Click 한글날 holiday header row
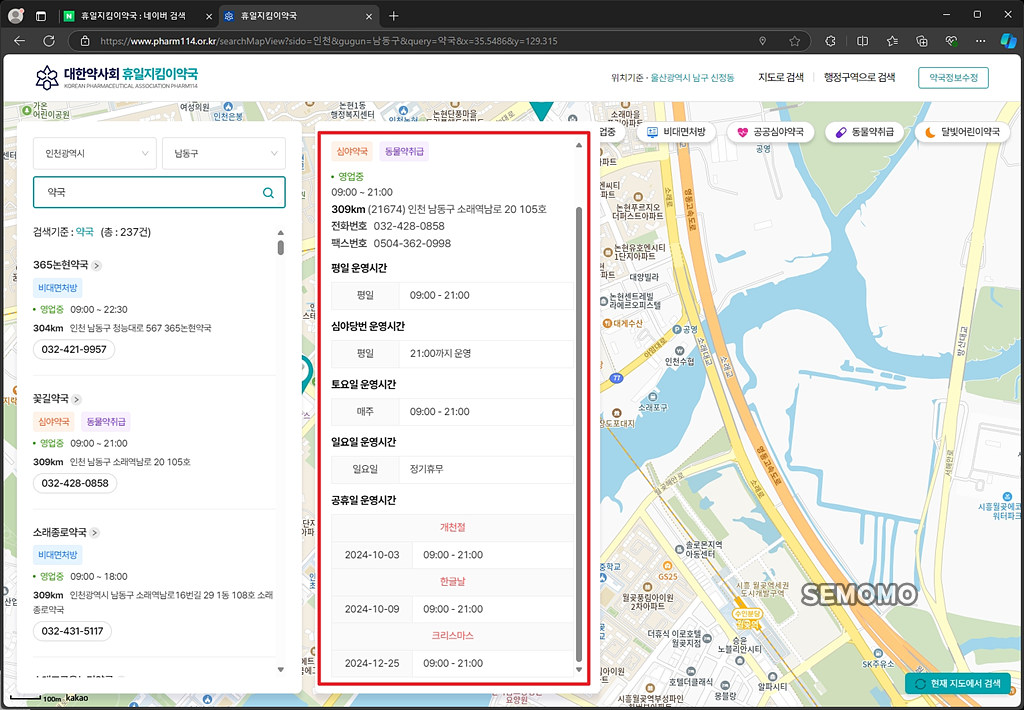Viewport: 1024px width, 710px height. 453,582
